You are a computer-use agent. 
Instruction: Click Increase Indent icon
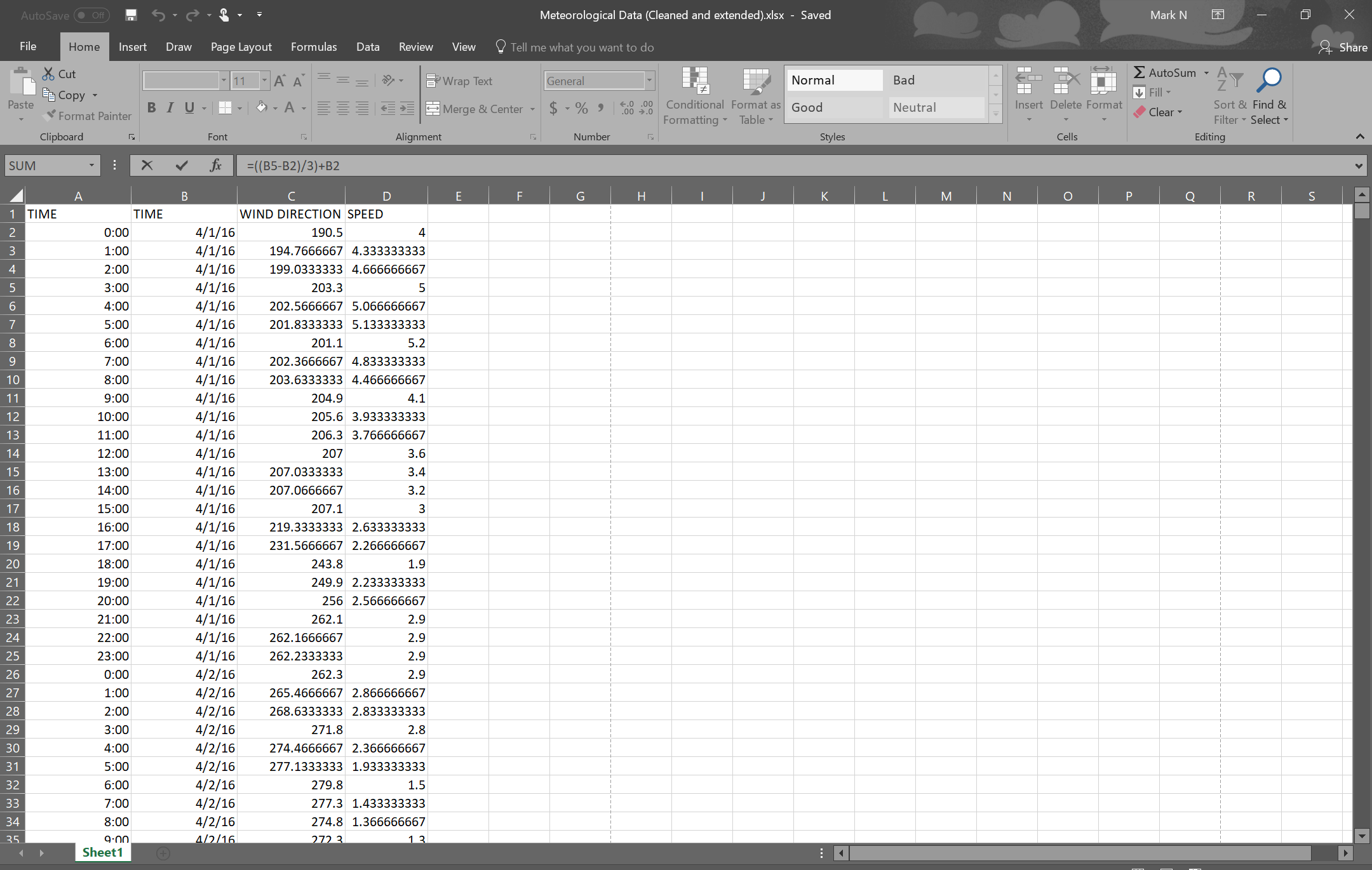pyautogui.click(x=407, y=109)
